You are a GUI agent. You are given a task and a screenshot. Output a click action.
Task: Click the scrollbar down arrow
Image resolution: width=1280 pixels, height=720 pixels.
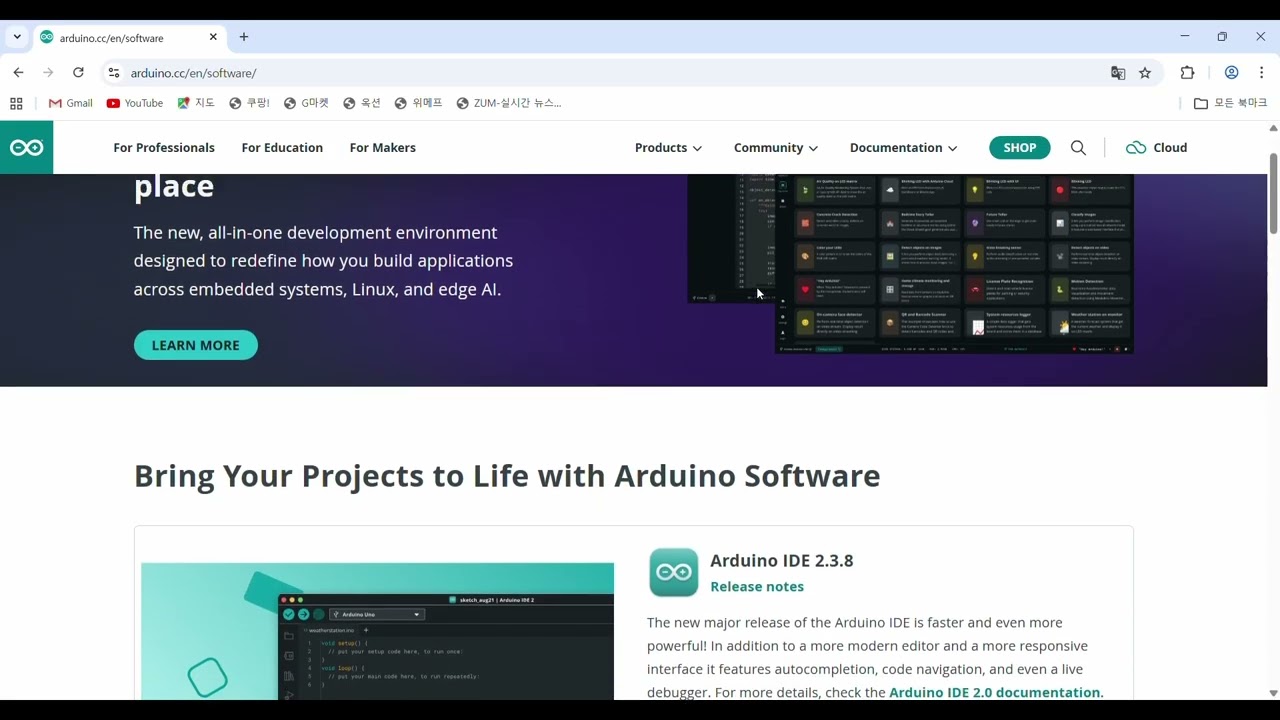tap(1273, 693)
